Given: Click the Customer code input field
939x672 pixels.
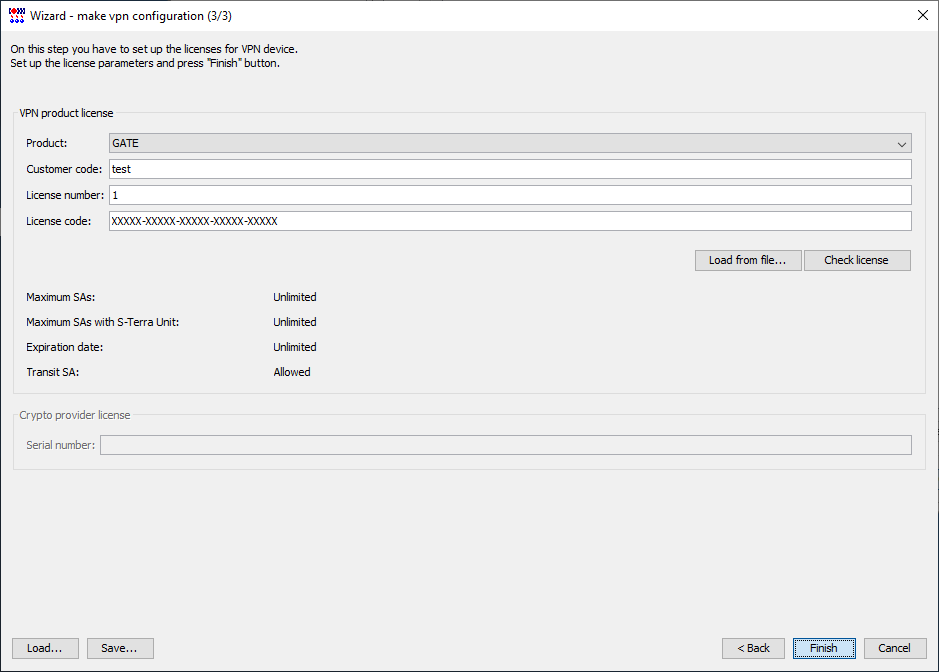Looking at the screenshot, I should click(510, 169).
